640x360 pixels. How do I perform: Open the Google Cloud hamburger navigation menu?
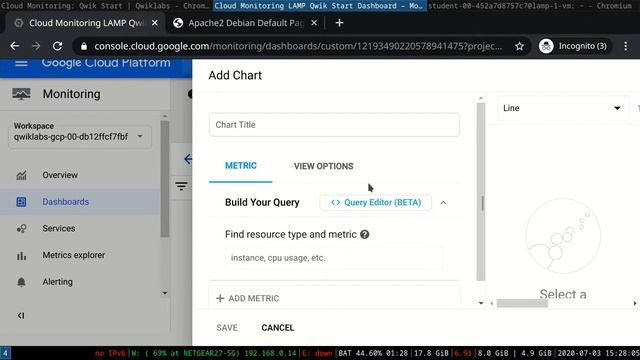point(21,63)
